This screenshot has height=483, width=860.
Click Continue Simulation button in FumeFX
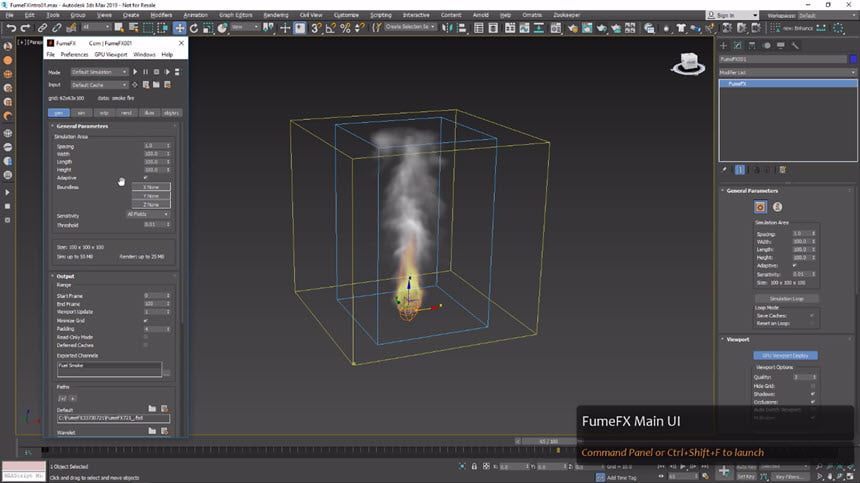pyautogui.click(x=167, y=72)
